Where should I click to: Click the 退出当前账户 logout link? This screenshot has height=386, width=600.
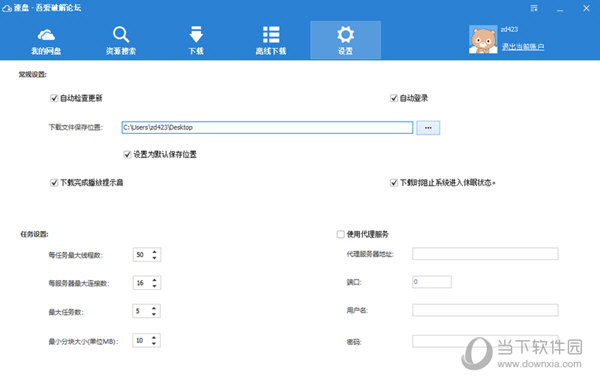pyautogui.click(x=523, y=47)
